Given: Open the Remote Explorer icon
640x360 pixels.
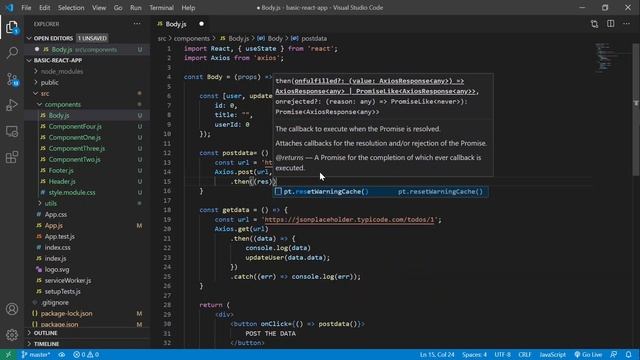Looking at the screenshot, I should pos(12,131).
